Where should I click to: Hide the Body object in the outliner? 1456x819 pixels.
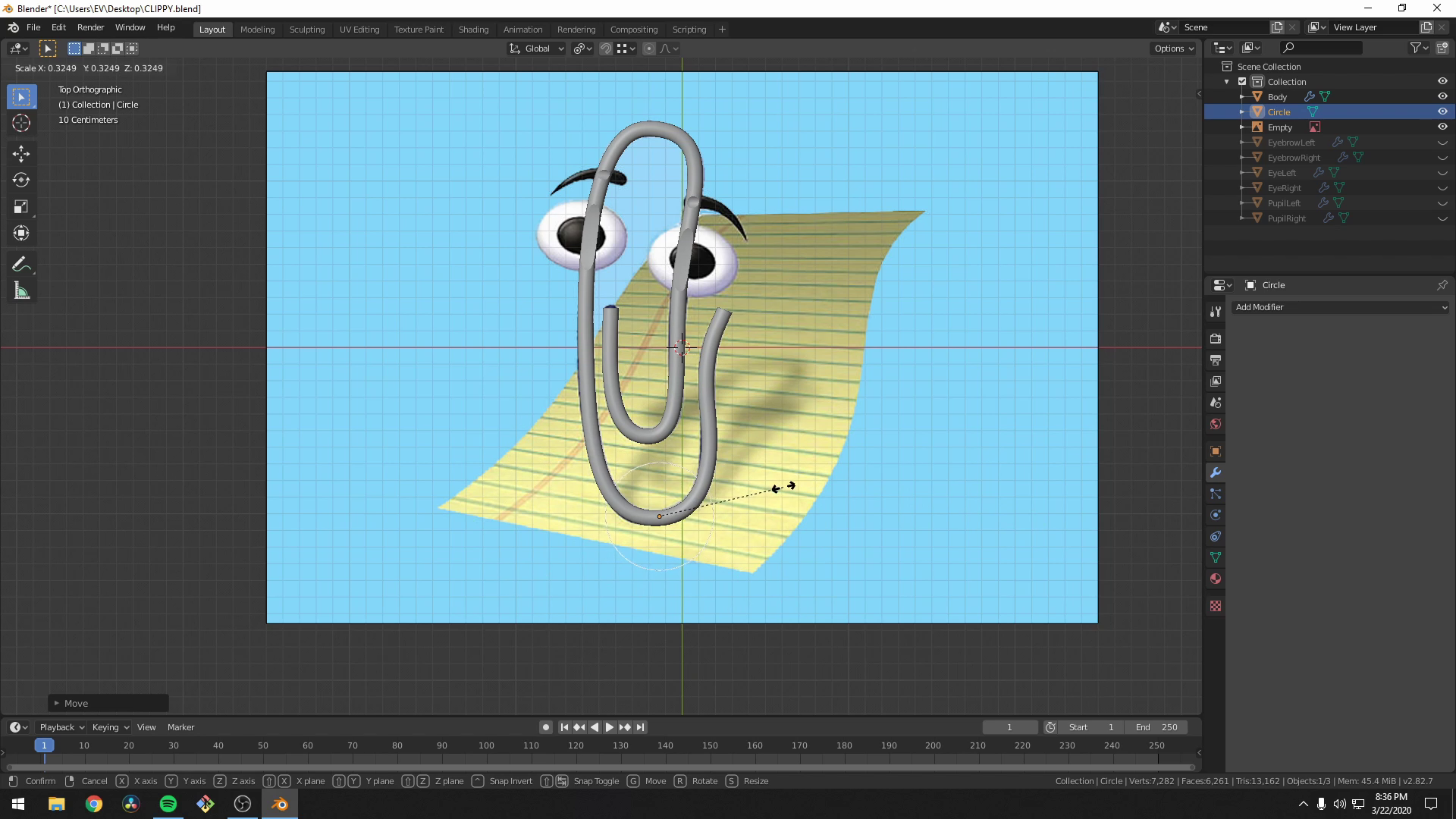[1442, 96]
